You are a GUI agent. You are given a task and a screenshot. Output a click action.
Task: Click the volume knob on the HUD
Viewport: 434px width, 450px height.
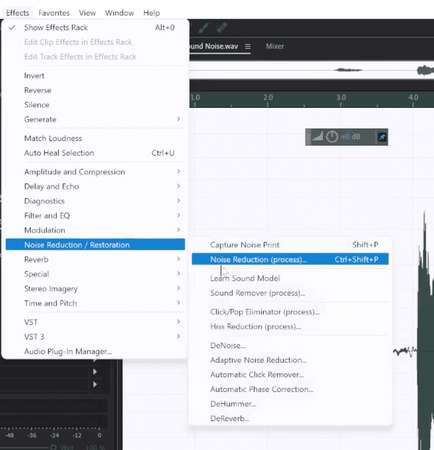click(x=332, y=137)
